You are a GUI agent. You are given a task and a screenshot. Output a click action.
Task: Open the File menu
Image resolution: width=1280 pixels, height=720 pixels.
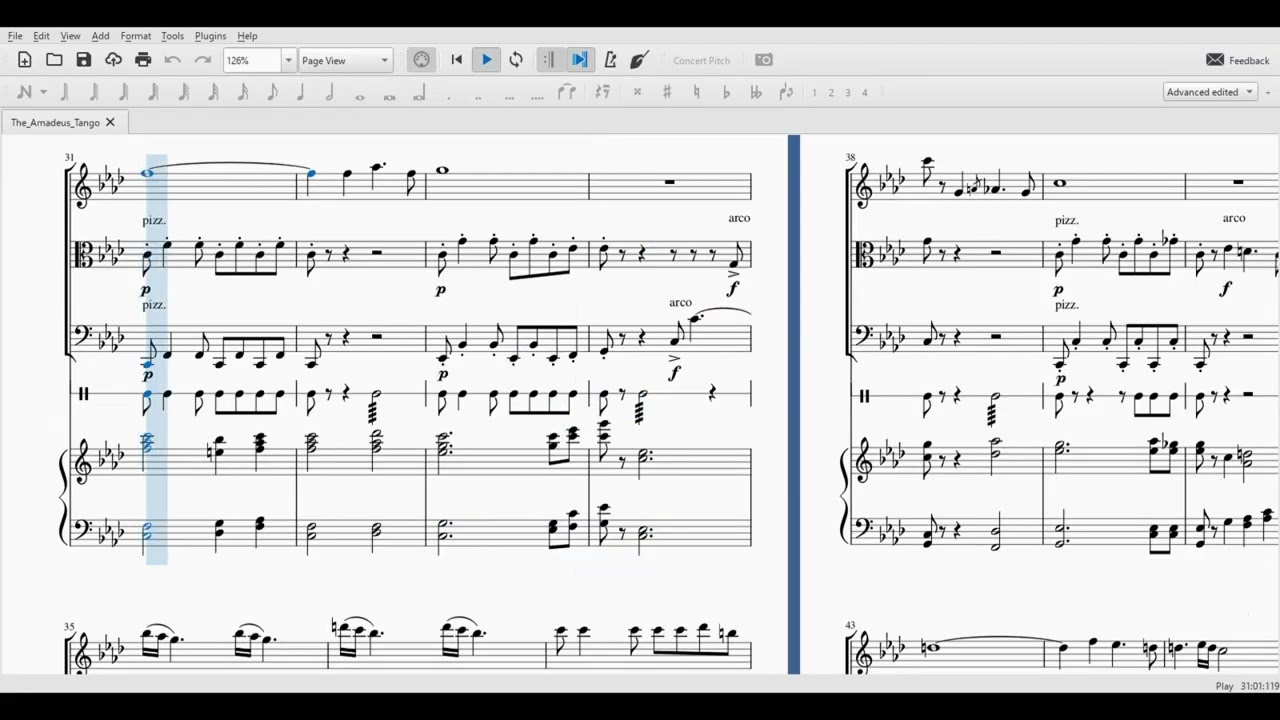point(15,36)
